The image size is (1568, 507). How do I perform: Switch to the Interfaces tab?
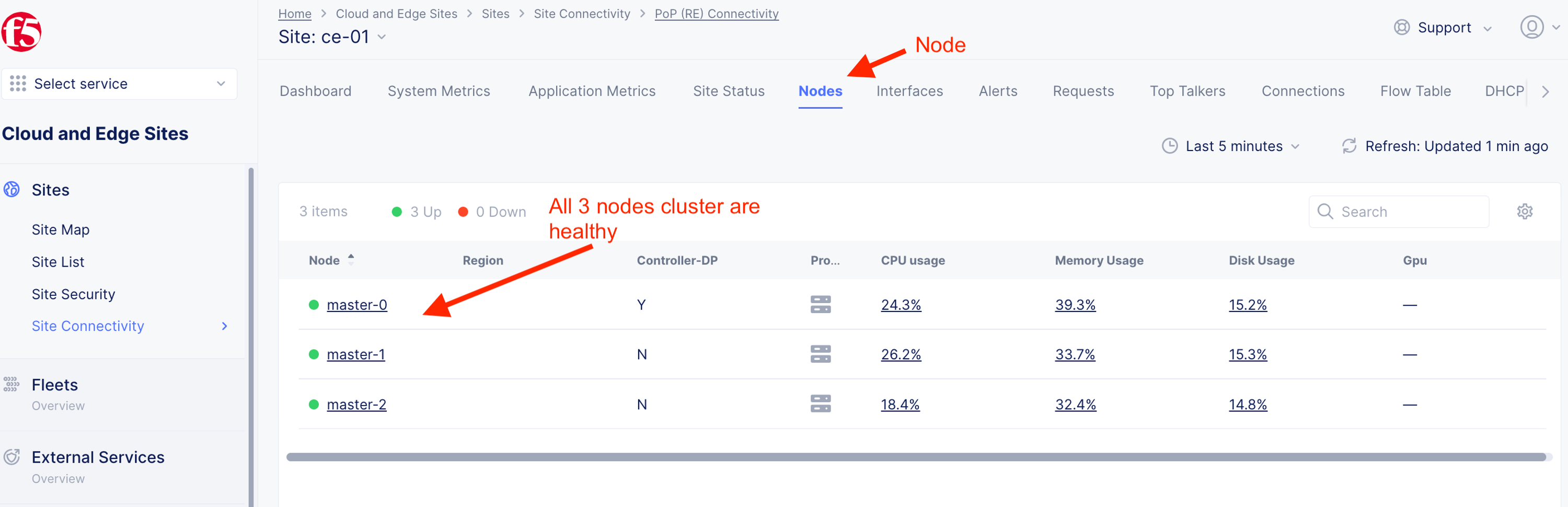click(x=909, y=91)
